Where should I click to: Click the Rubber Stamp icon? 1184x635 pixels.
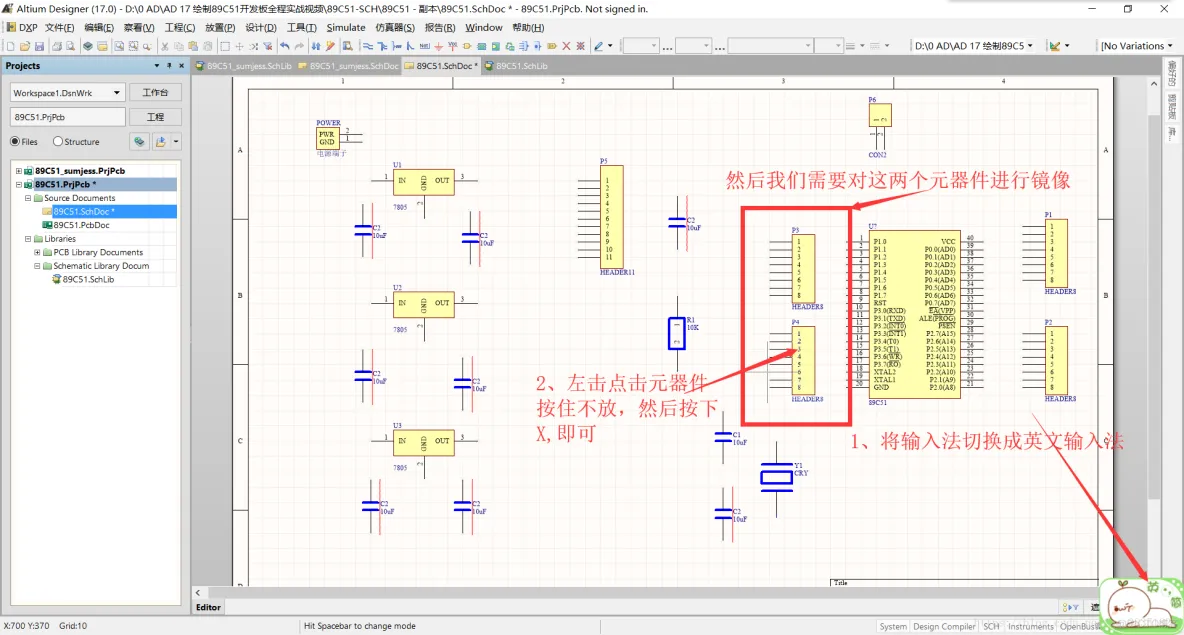point(208,46)
